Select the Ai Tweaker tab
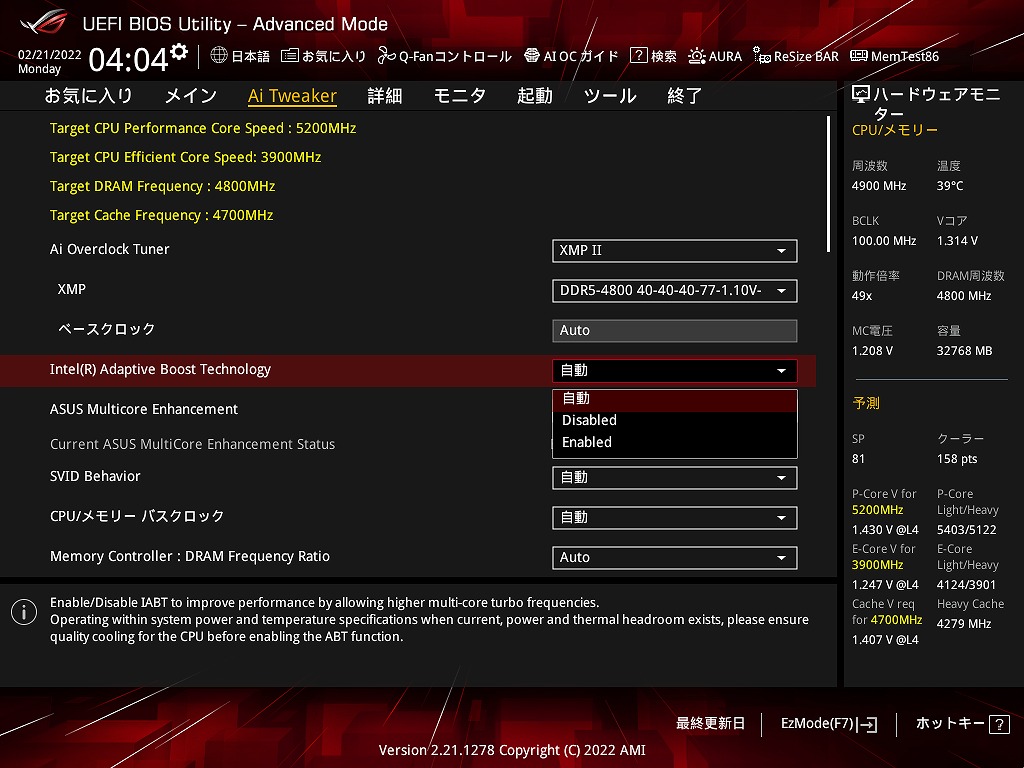The width and height of the screenshot is (1024, 768). [292, 96]
